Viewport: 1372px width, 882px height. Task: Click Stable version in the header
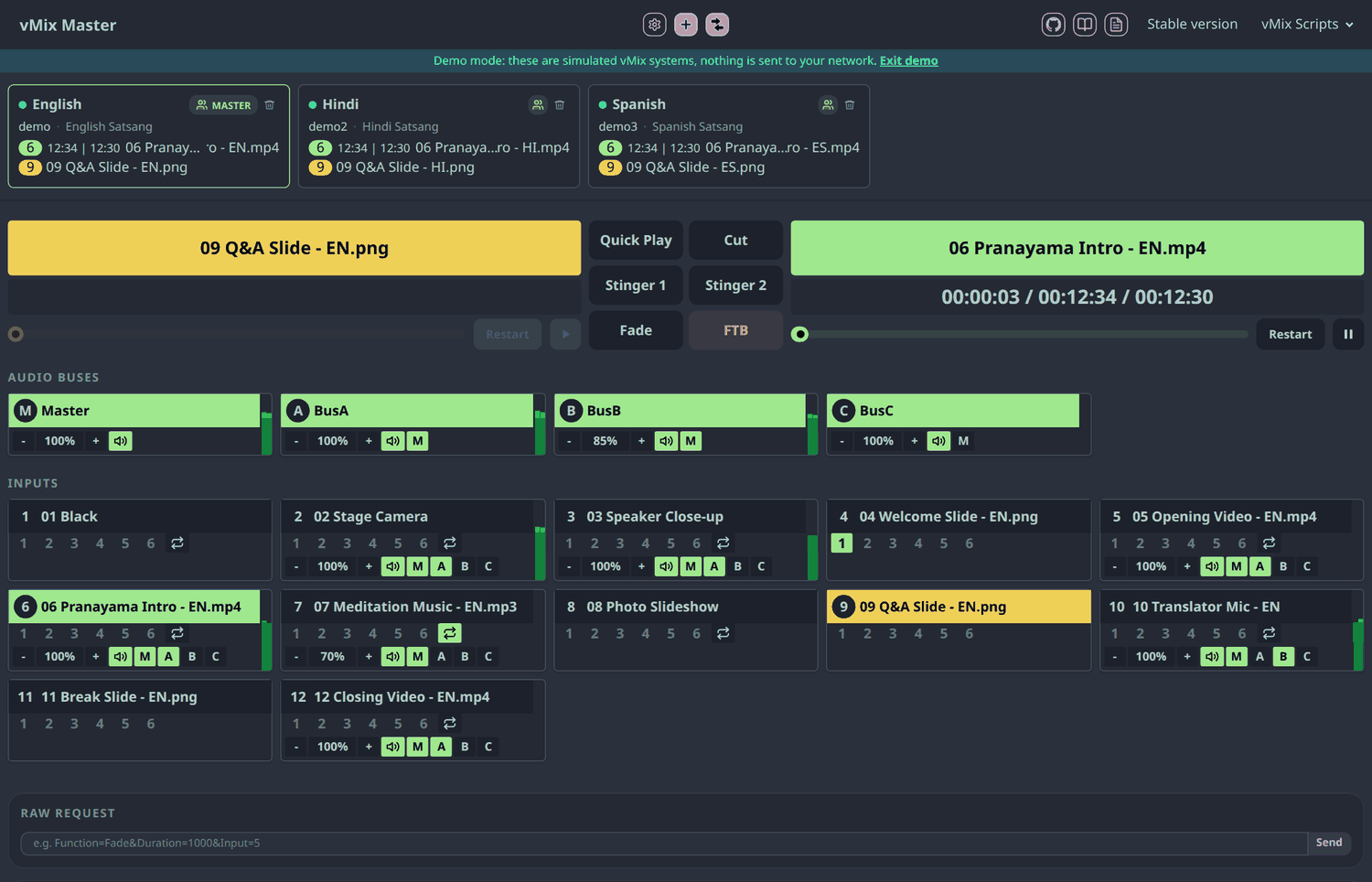1192,25
